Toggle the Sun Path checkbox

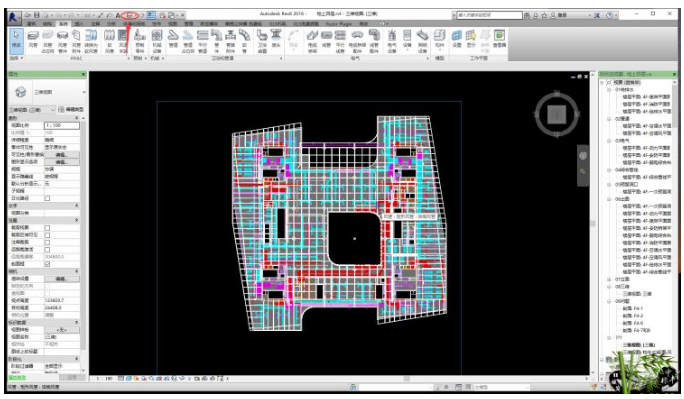tap(47, 198)
